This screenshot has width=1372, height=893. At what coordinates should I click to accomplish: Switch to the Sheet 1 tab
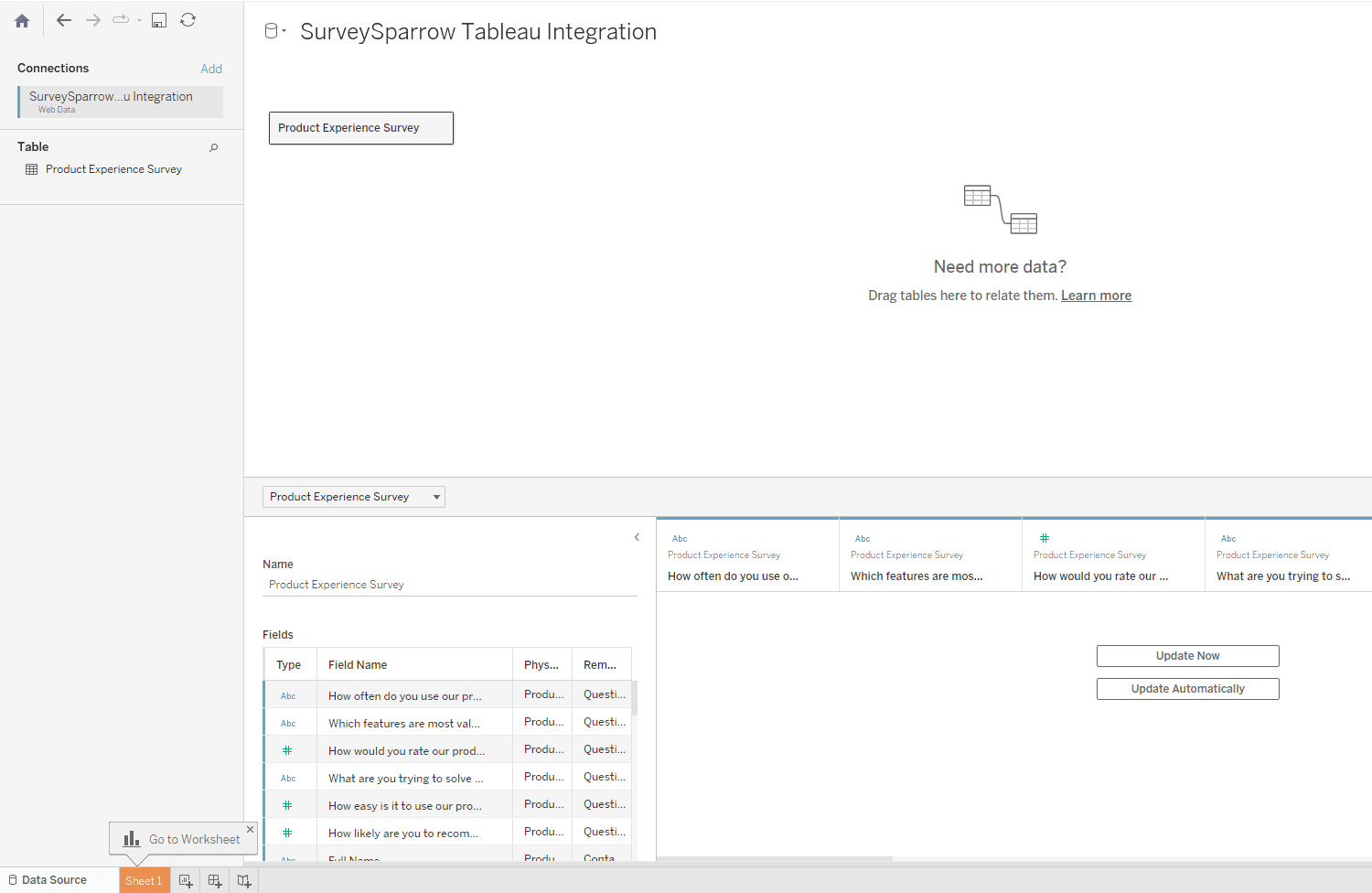[x=144, y=881]
